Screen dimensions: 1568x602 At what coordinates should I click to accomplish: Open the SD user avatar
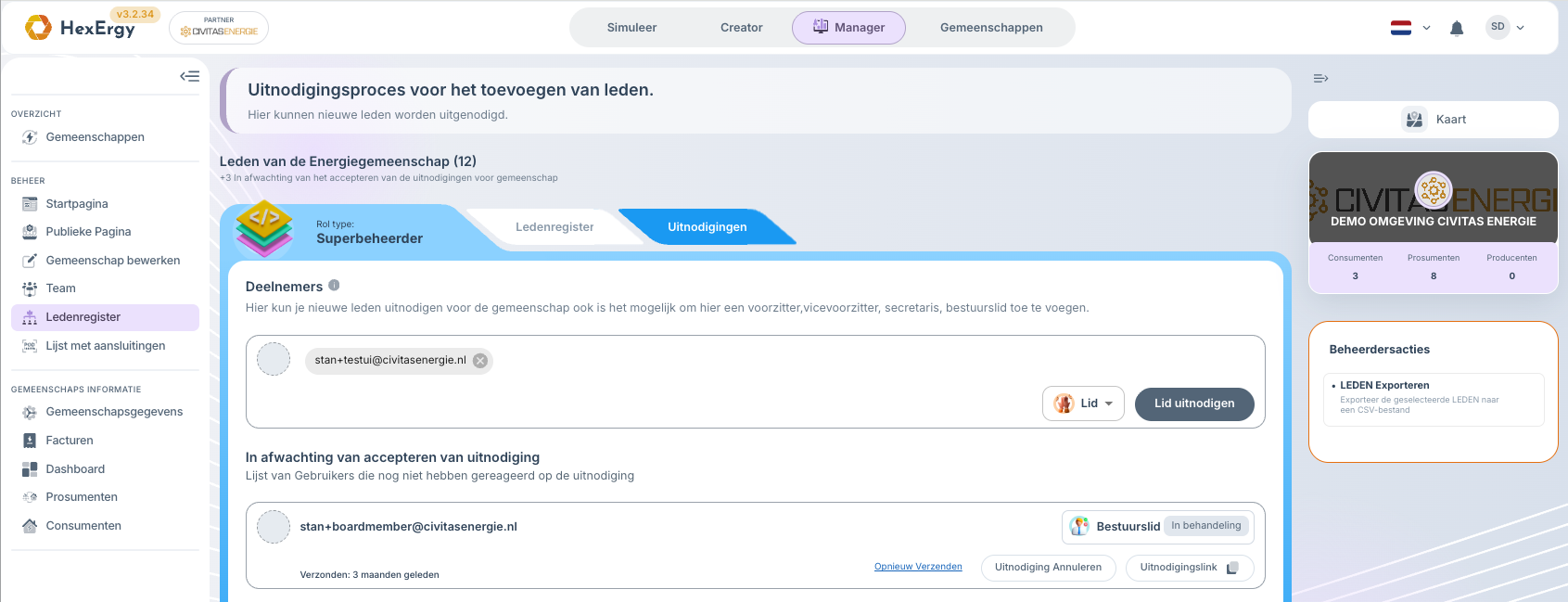1498,27
